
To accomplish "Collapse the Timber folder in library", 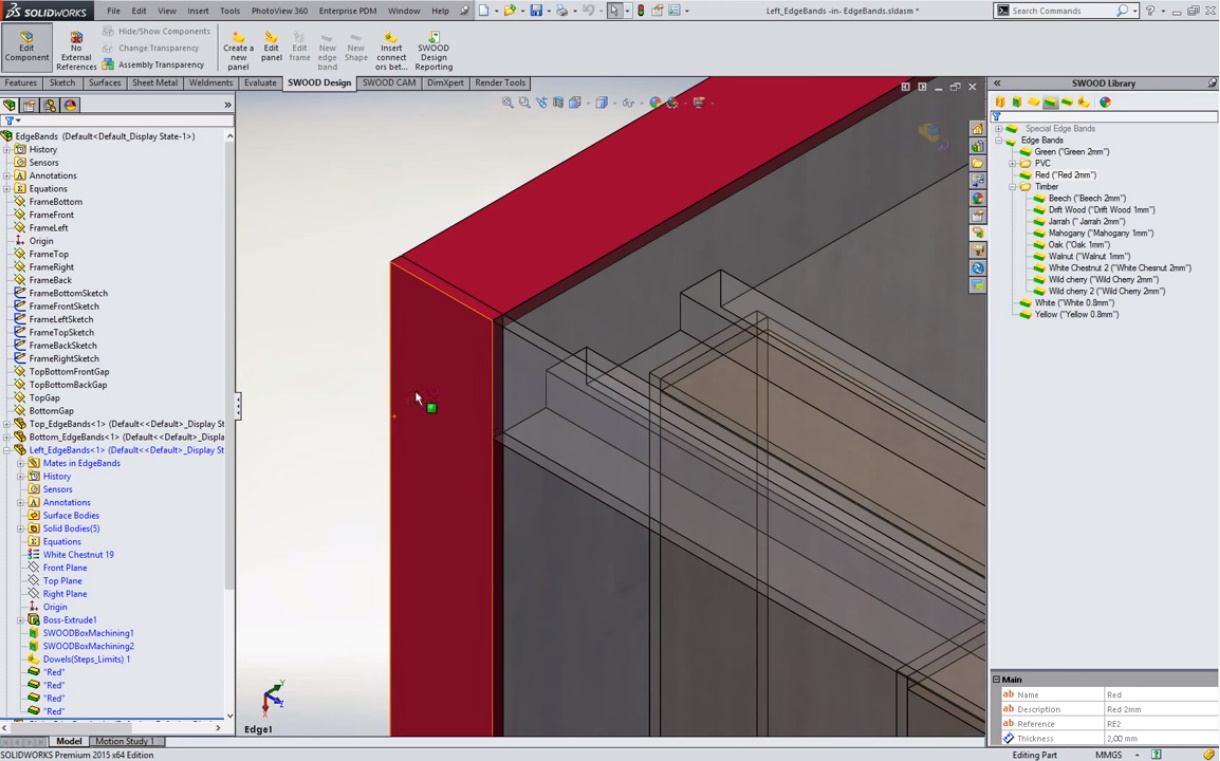I will [x=1012, y=187].
